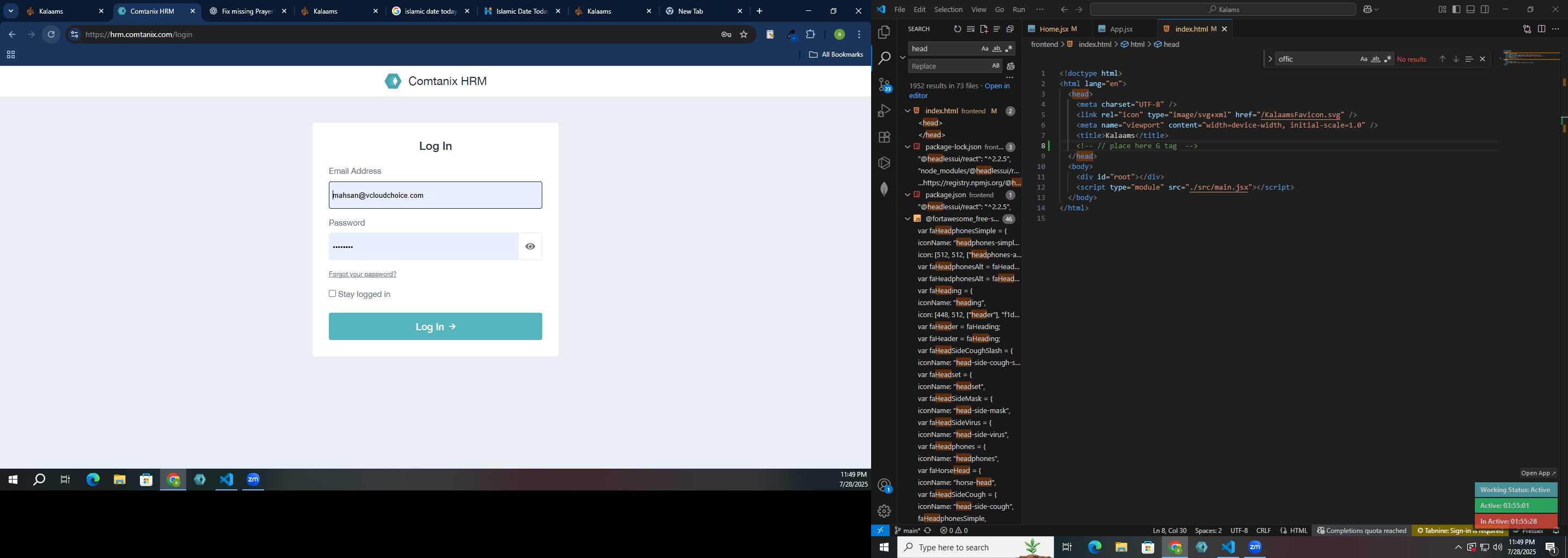Open the View menu in VS Code
The image size is (1568, 558).
(979, 10)
